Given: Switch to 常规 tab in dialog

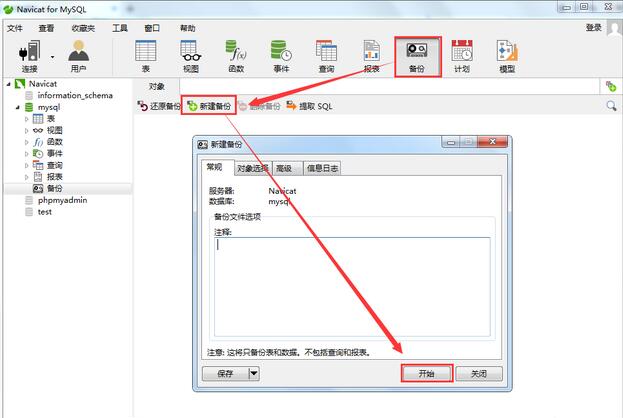Looking at the screenshot, I should click(x=217, y=167).
